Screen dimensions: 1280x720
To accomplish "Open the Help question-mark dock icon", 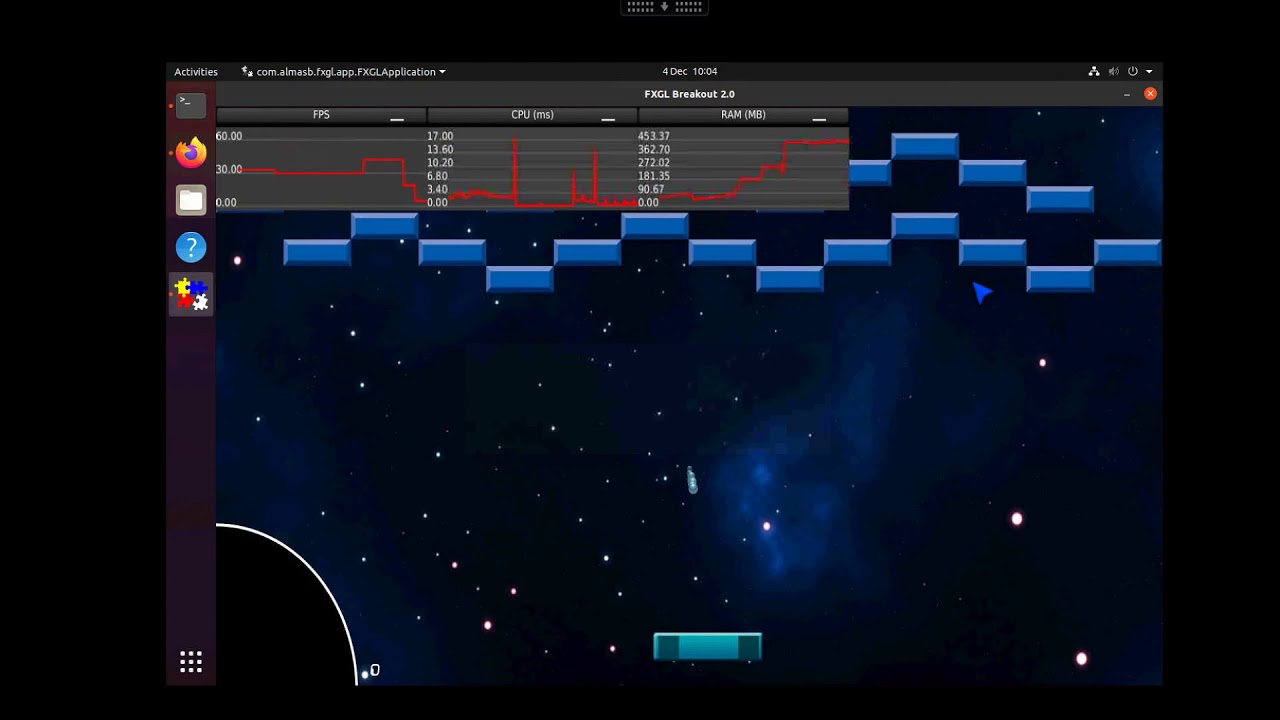I will (x=191, y=247).
